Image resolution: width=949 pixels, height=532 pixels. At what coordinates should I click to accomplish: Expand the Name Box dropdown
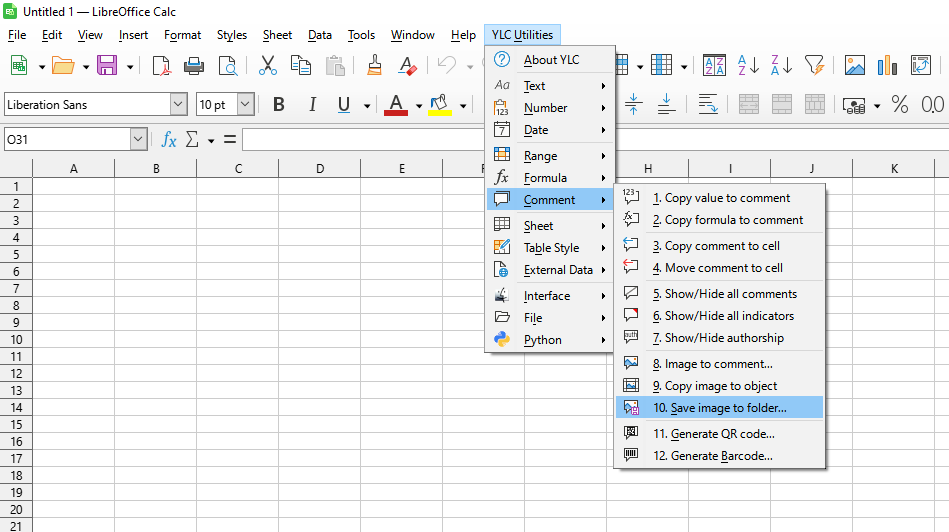(138, 140)
